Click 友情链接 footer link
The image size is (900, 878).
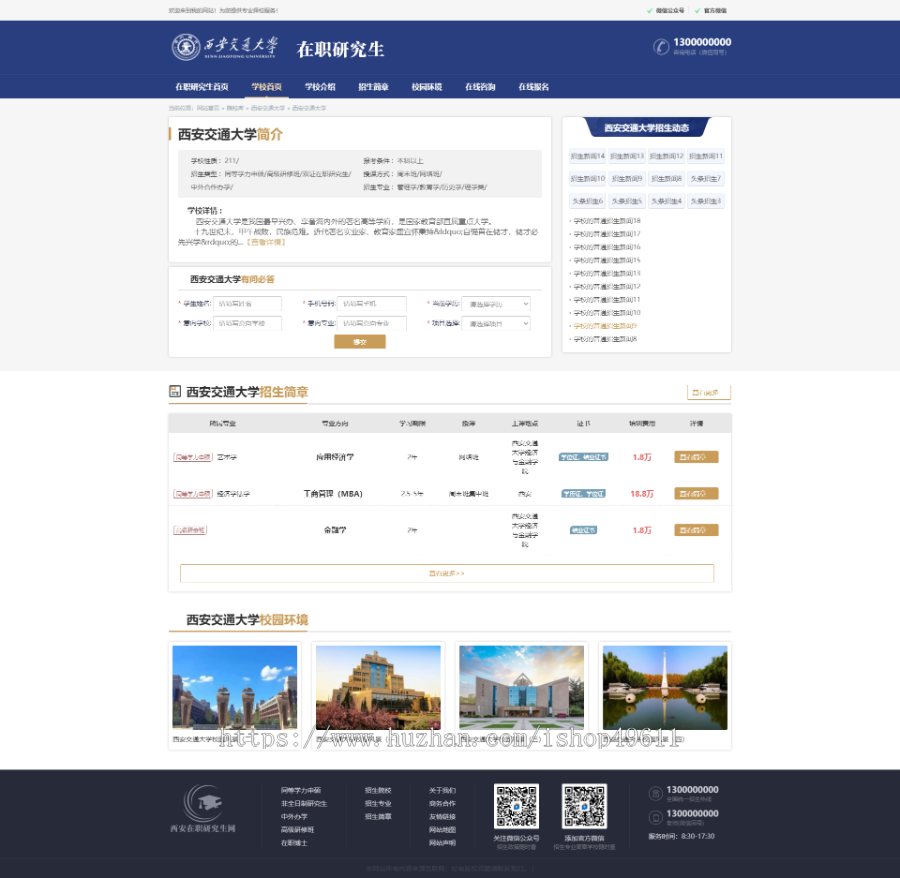click(x=442, y=817)
